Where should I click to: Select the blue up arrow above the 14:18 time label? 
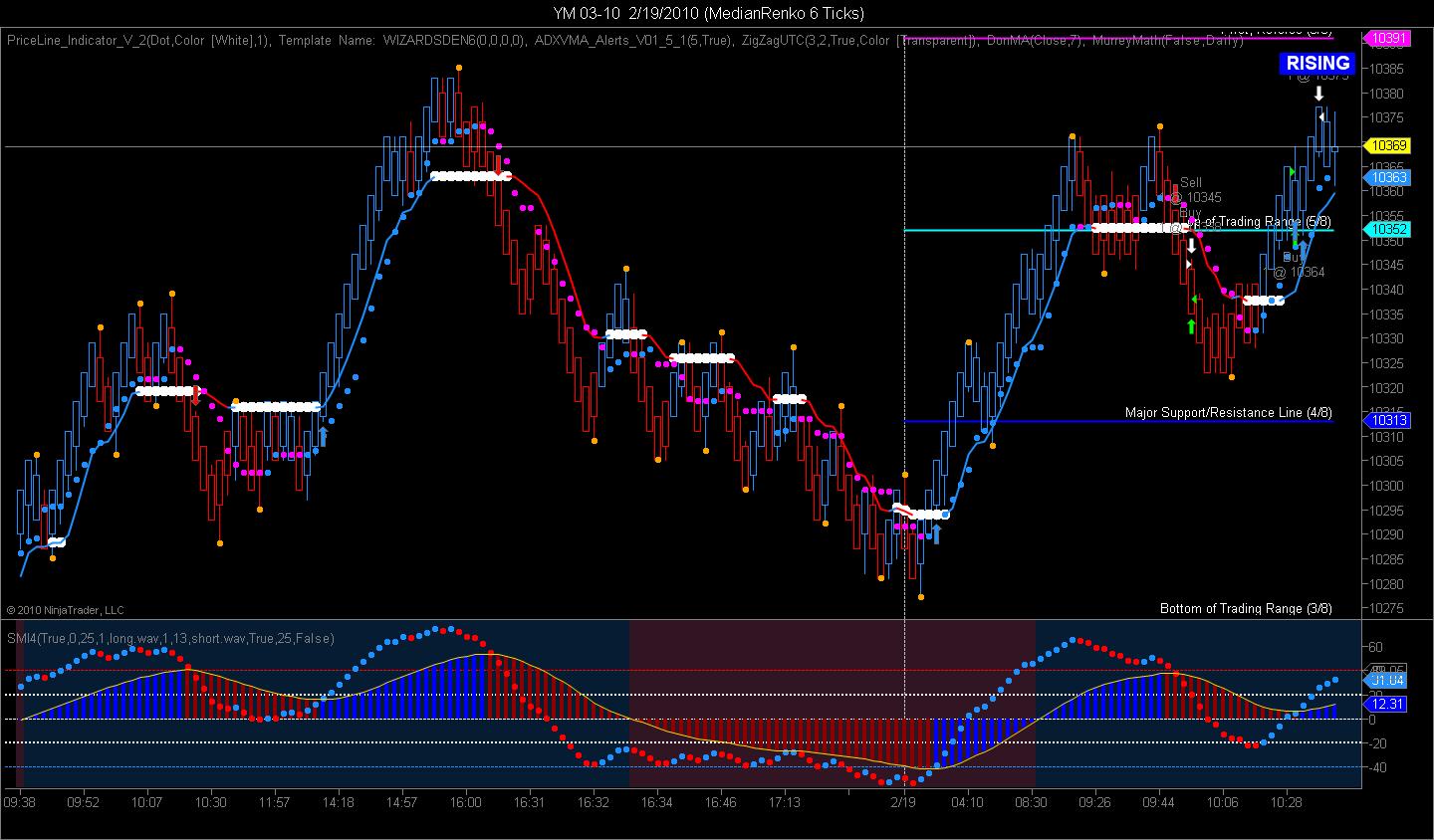(x=323, y=437)
